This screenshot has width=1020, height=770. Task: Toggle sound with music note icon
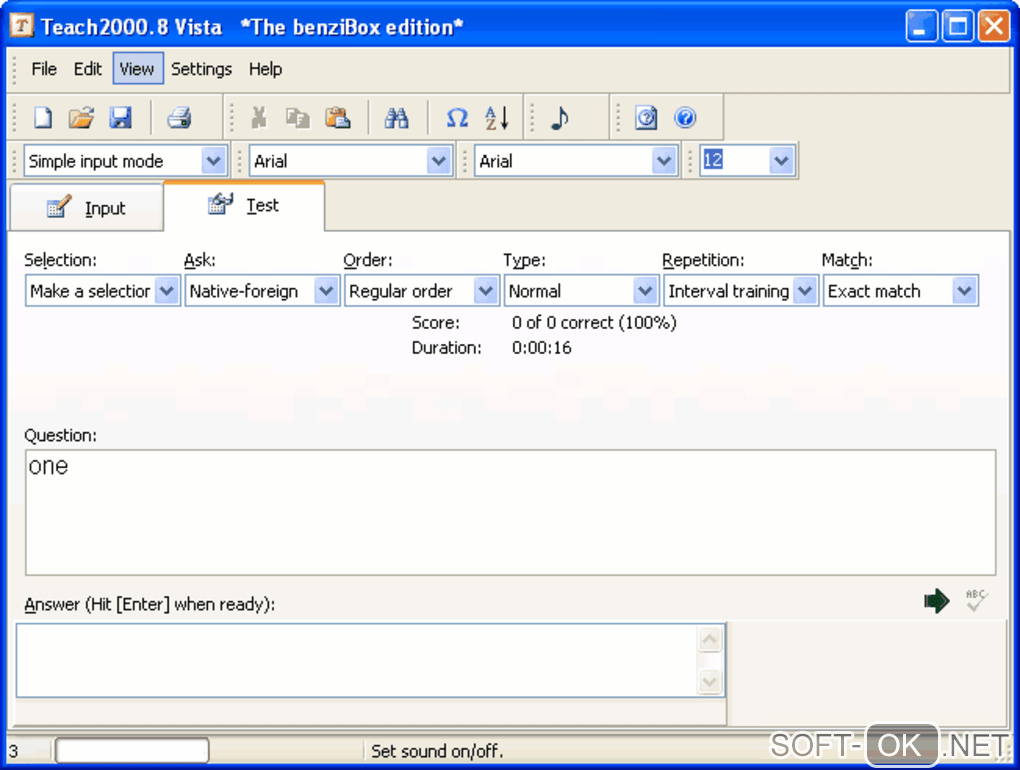[x=559, y=118]
